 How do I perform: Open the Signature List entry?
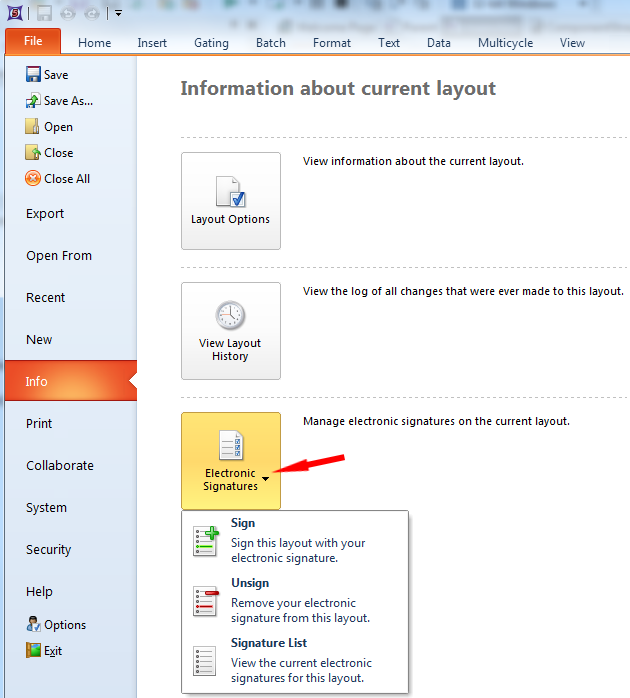click(269, 643)
